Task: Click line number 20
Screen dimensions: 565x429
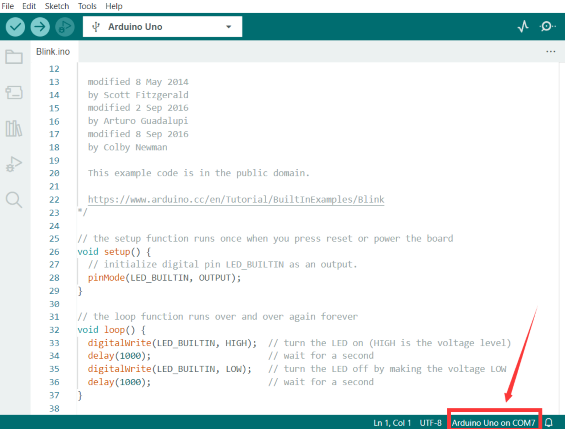Action: pos(54,173)
